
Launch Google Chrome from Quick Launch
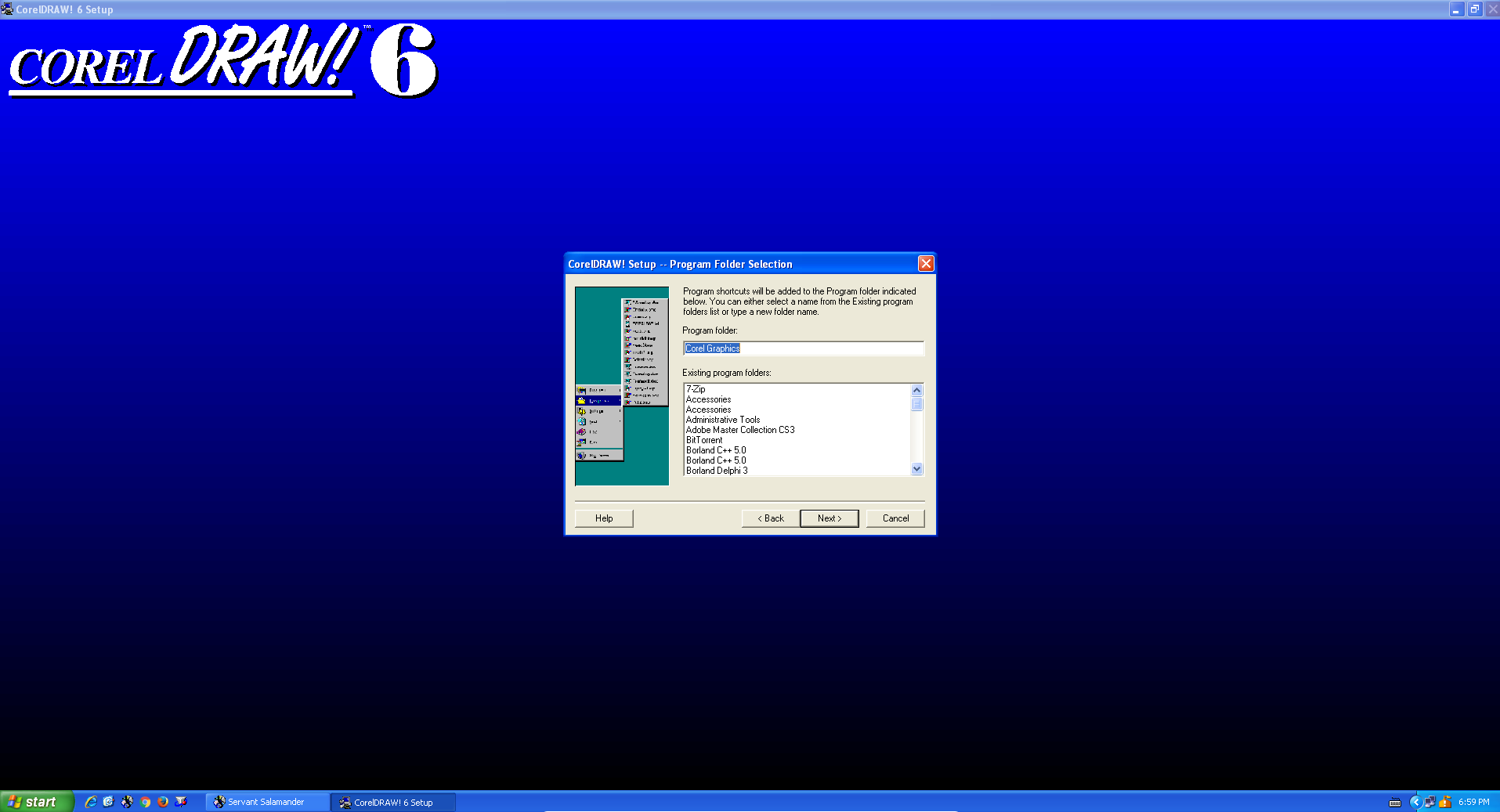tap(145, 802)
